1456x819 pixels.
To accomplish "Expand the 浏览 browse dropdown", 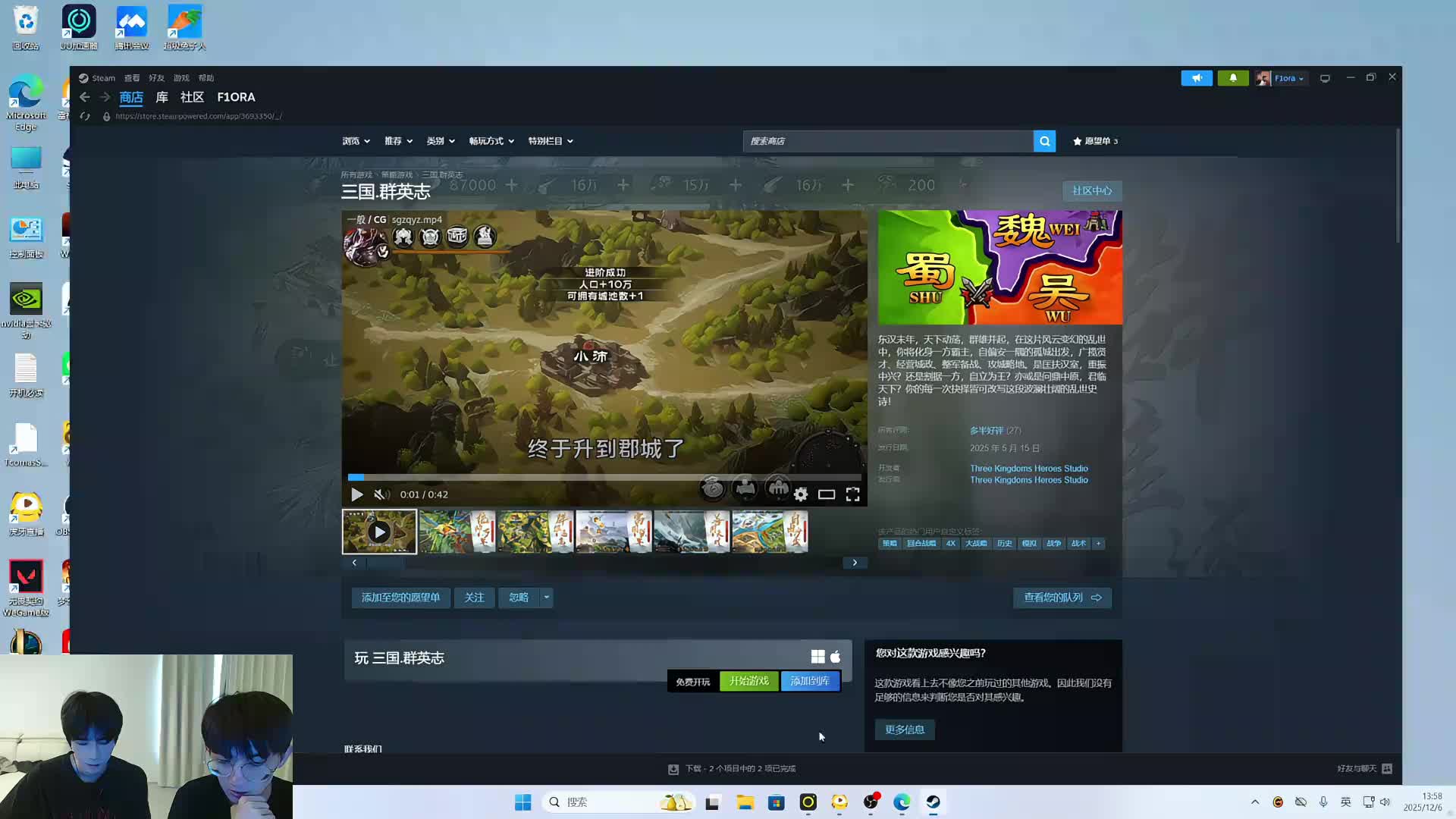I will [356, 141].
